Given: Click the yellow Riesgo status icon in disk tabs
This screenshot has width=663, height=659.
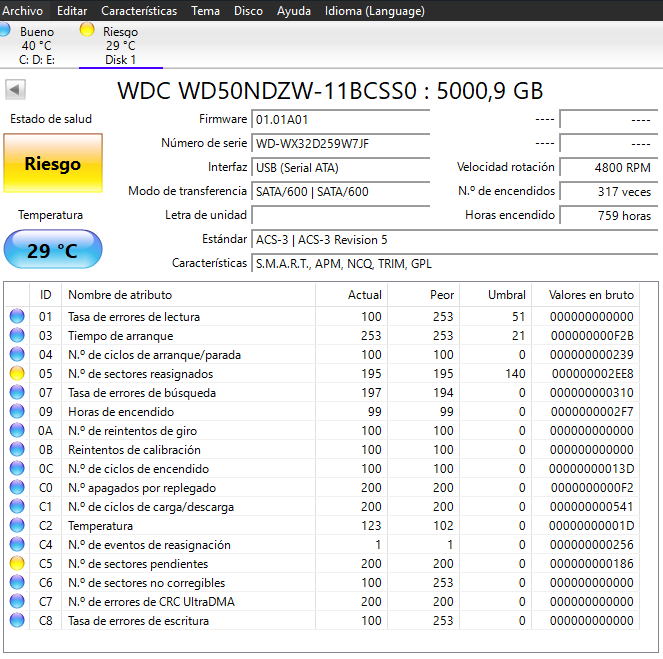Looking at the screenshot, I should (87, 30).
